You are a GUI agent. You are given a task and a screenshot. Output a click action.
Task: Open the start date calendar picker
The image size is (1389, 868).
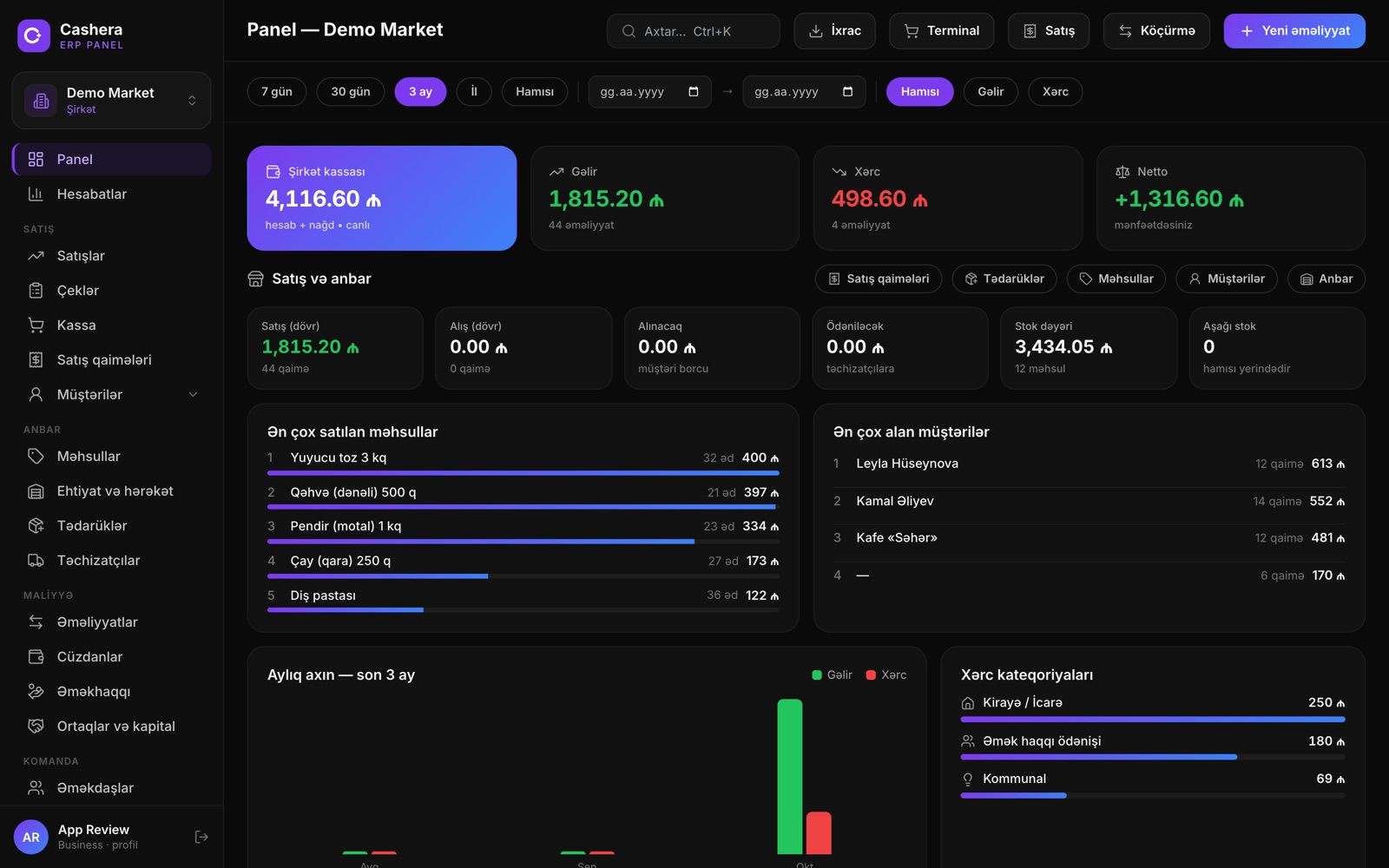coord(693,91)
